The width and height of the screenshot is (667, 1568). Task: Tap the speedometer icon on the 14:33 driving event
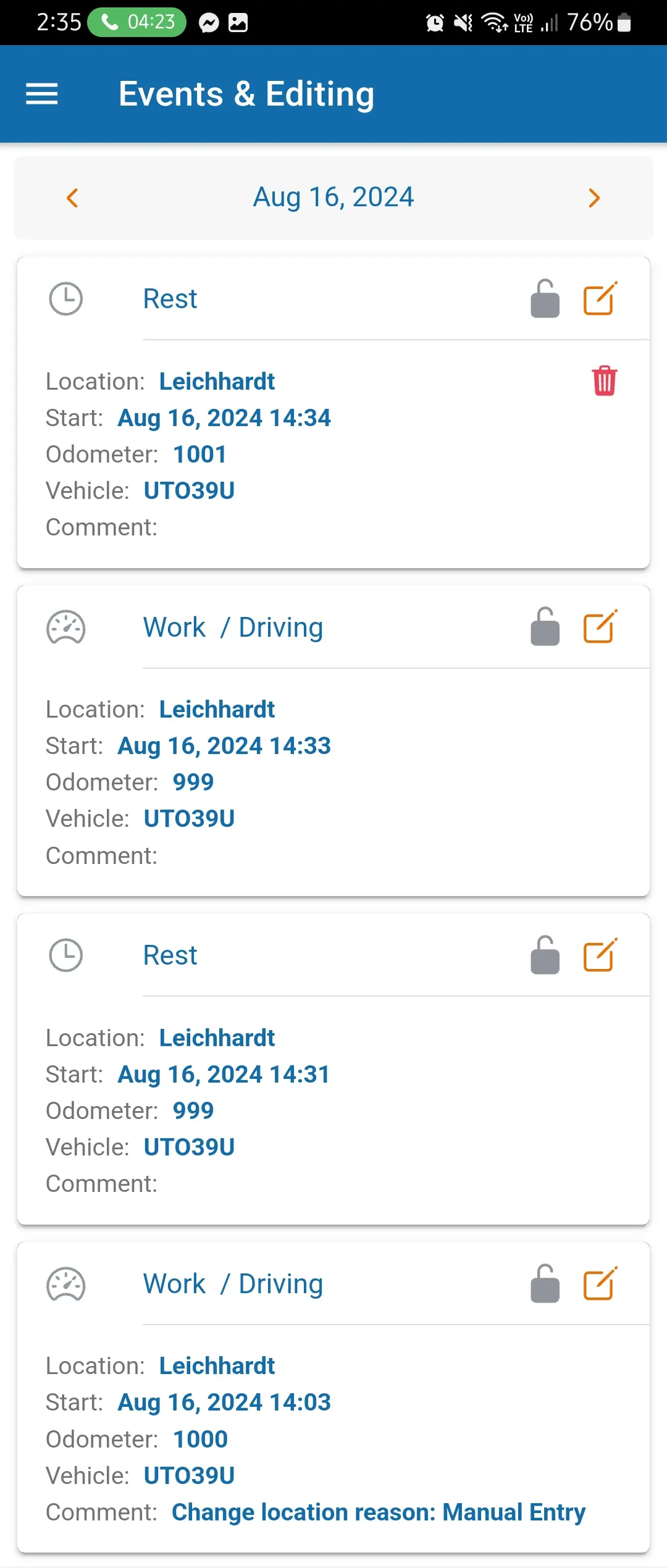pyautogui.click(x=65, y=627)
